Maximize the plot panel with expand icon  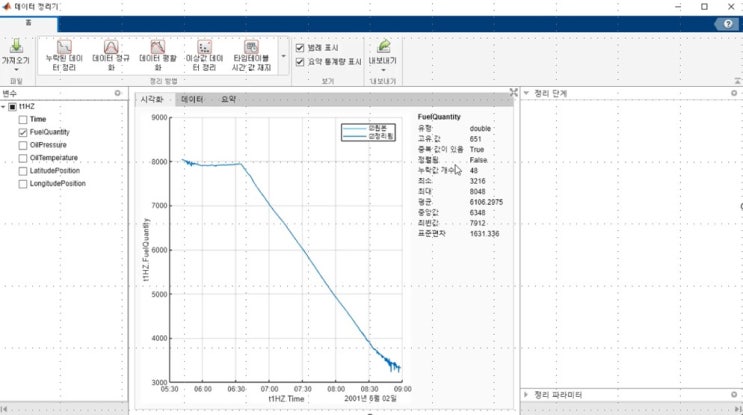click(x=514, y=92)
